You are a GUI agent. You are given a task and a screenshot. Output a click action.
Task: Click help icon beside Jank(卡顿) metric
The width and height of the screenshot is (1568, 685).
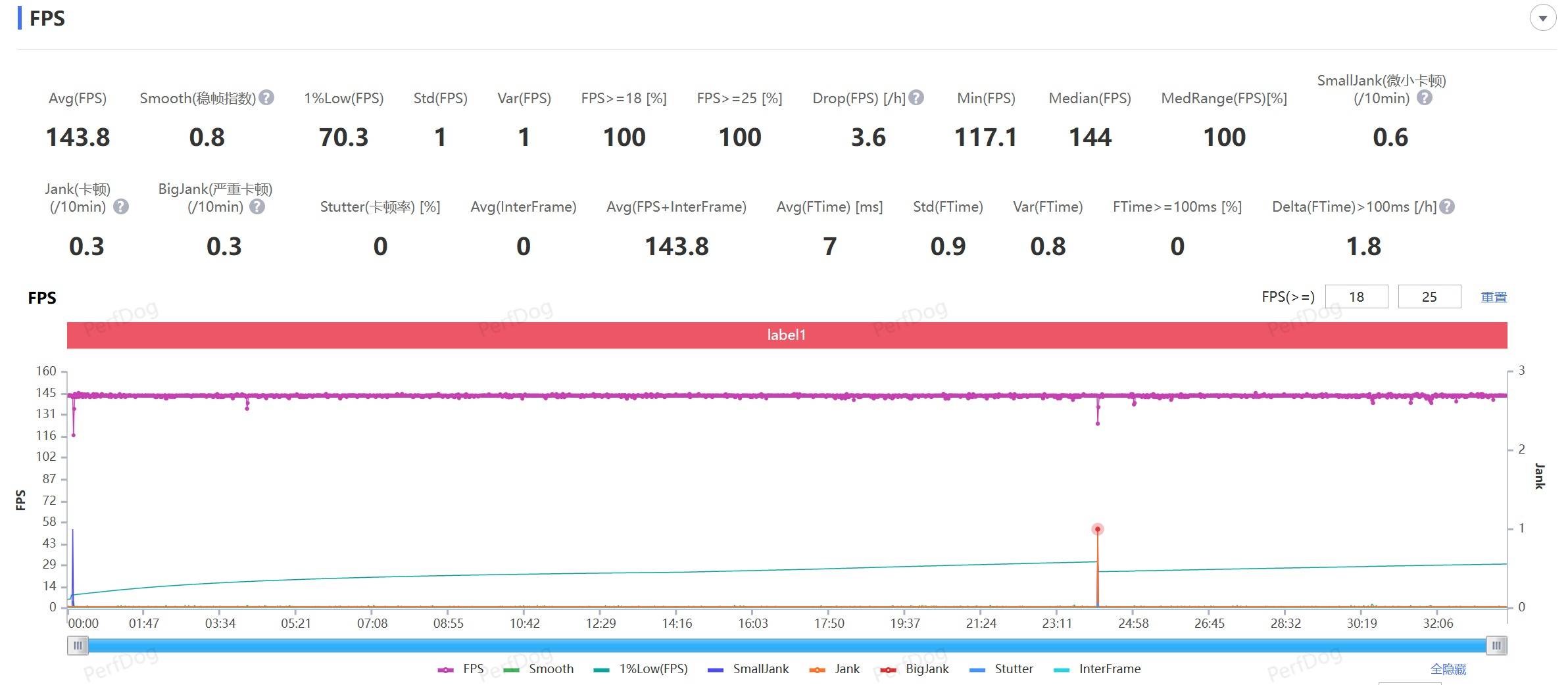pyautogui.click(x=121, y=207)
